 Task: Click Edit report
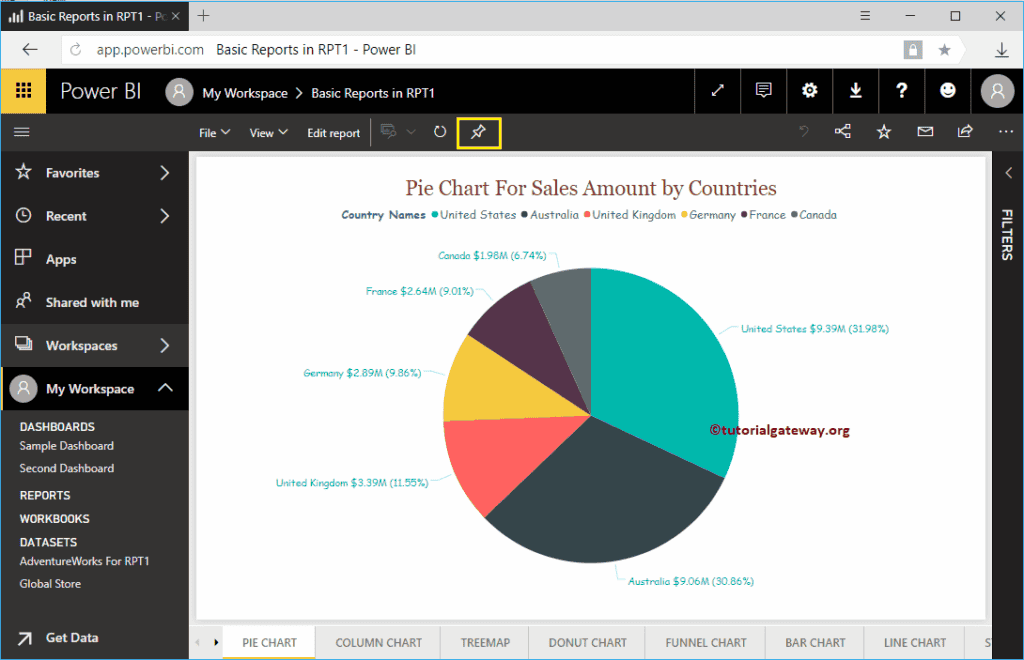pyautogui.click(x=333, y=131)
